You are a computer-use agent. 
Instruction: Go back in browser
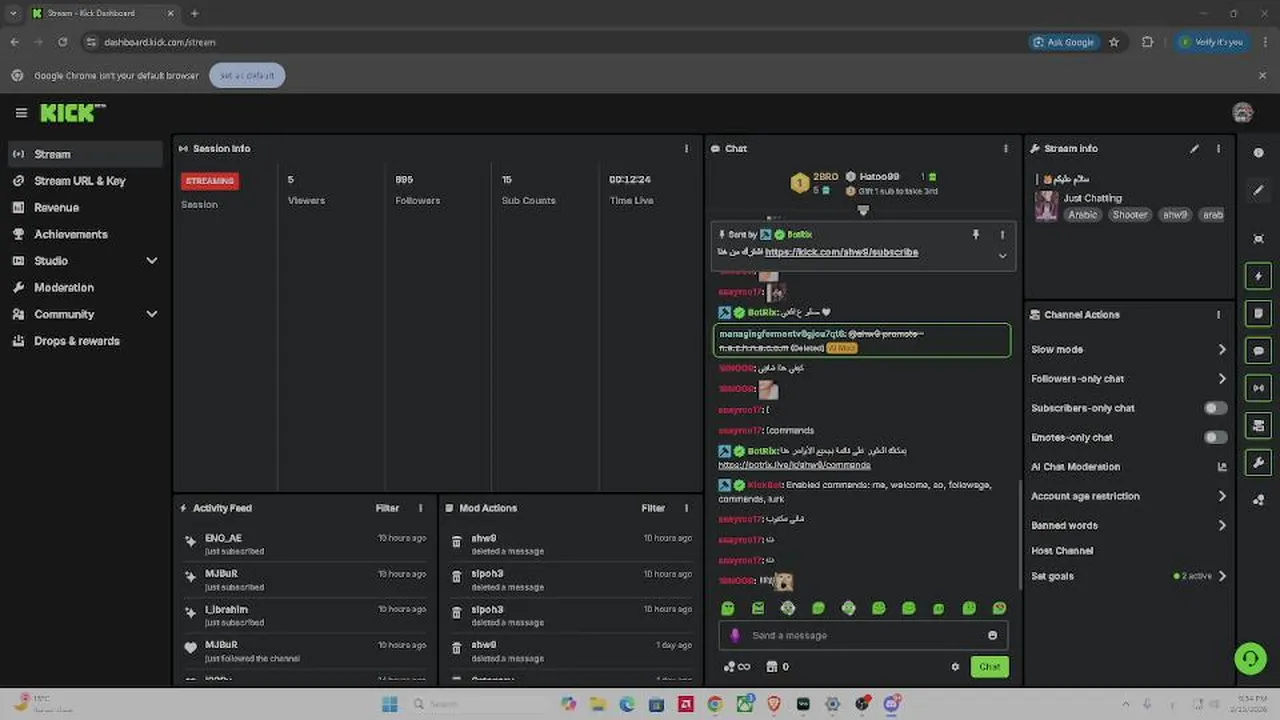[14, 42]
